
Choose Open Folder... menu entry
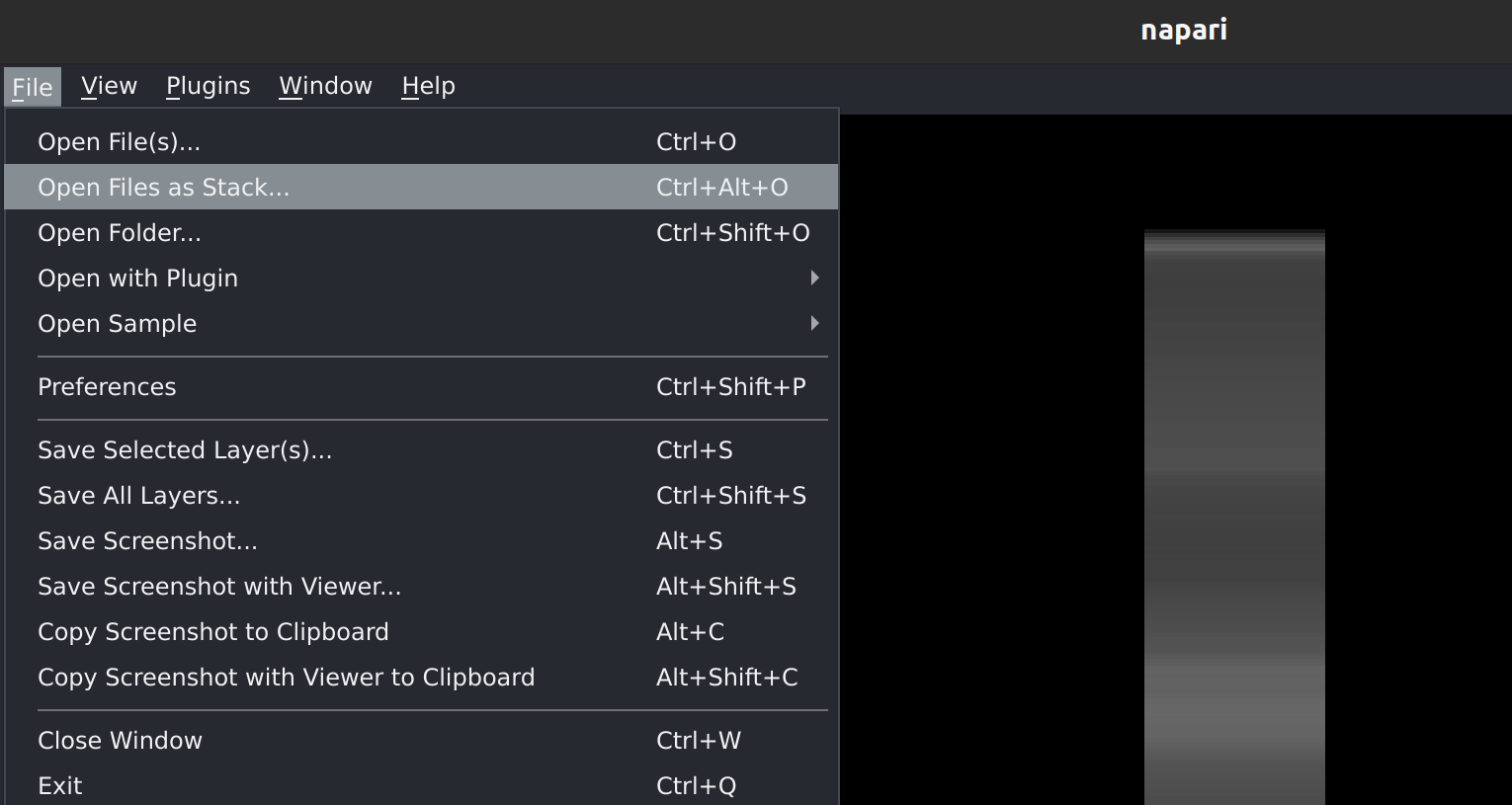(421, 233)
